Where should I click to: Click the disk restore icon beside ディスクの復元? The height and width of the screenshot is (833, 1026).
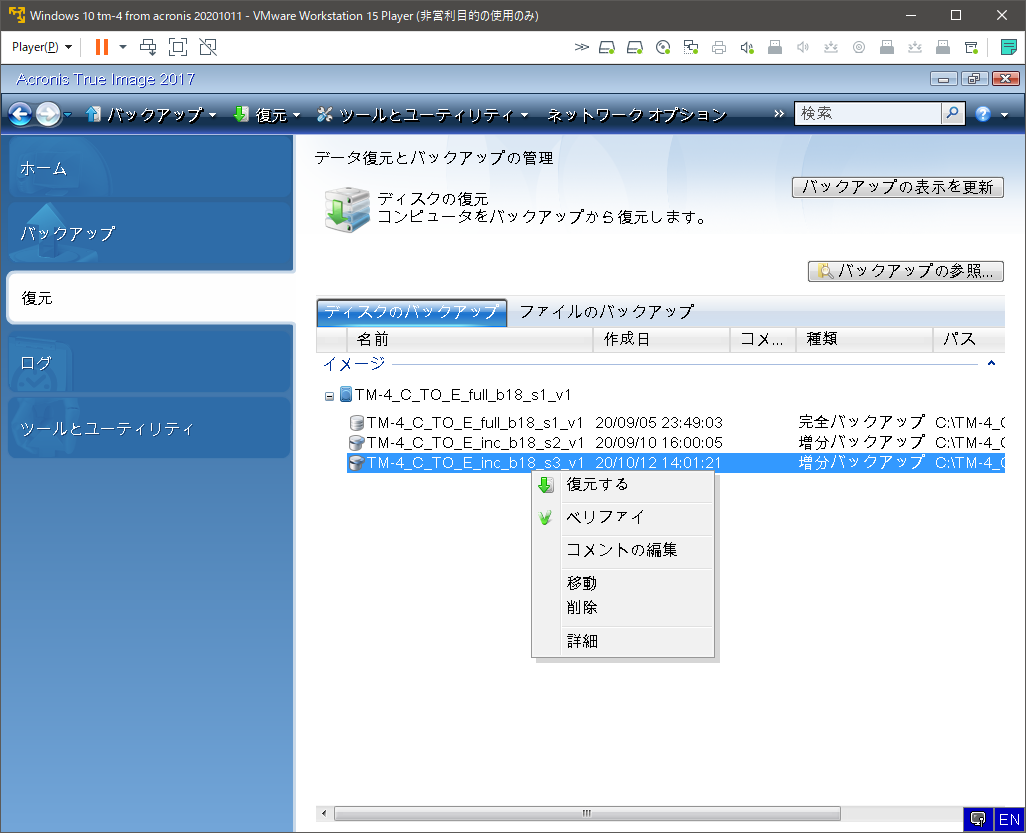(347, 209)
